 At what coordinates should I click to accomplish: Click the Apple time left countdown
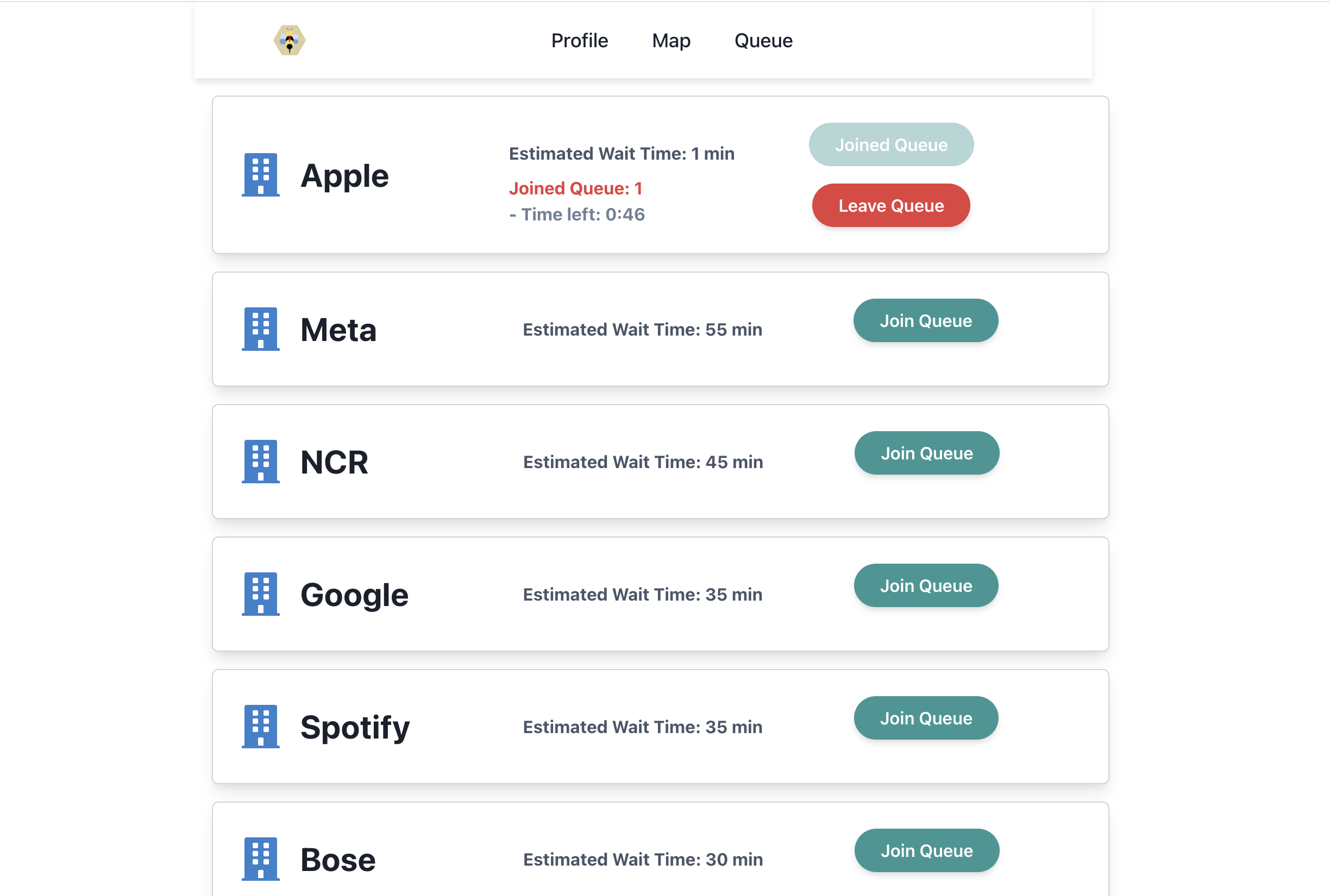point(578,215)
